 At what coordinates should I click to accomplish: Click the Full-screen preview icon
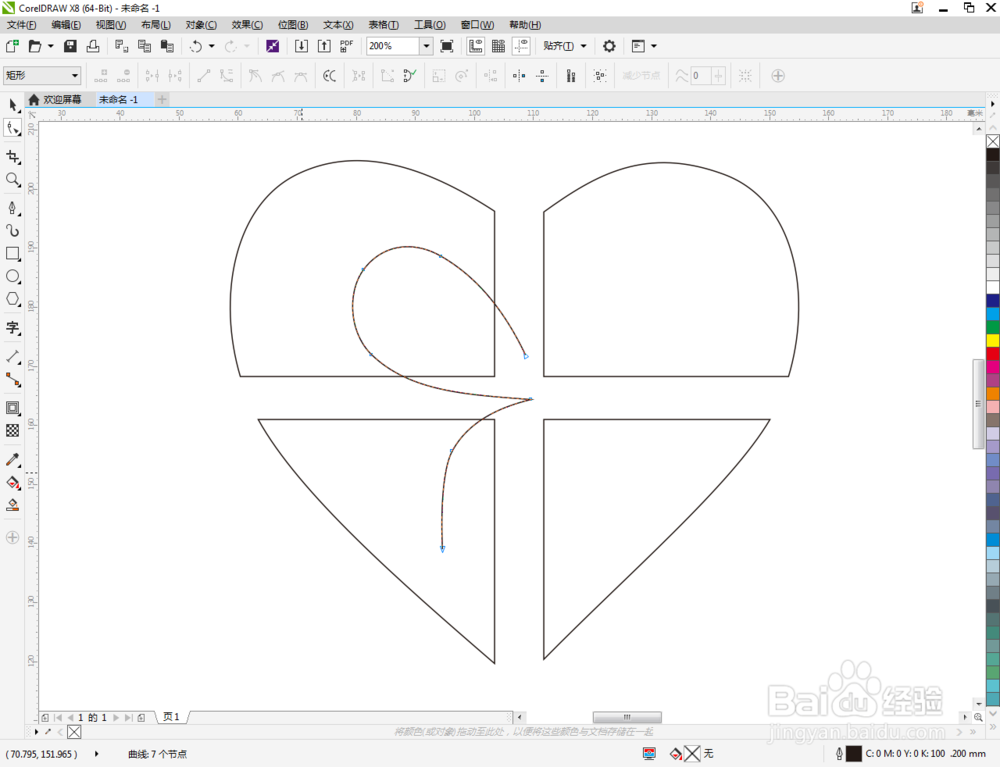(447, 46)
